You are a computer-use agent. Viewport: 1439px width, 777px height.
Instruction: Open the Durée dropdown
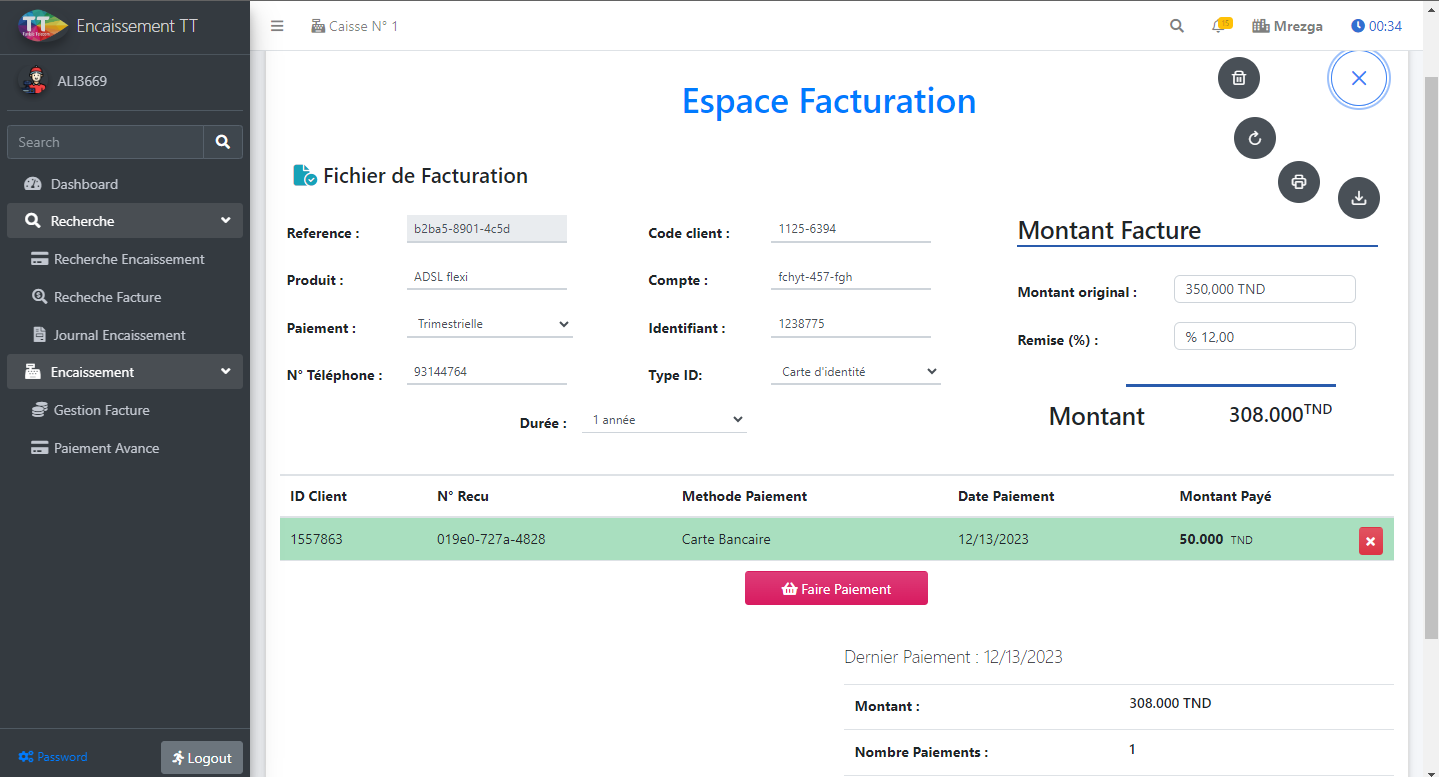pyautogui.click(x=664, y=420)
